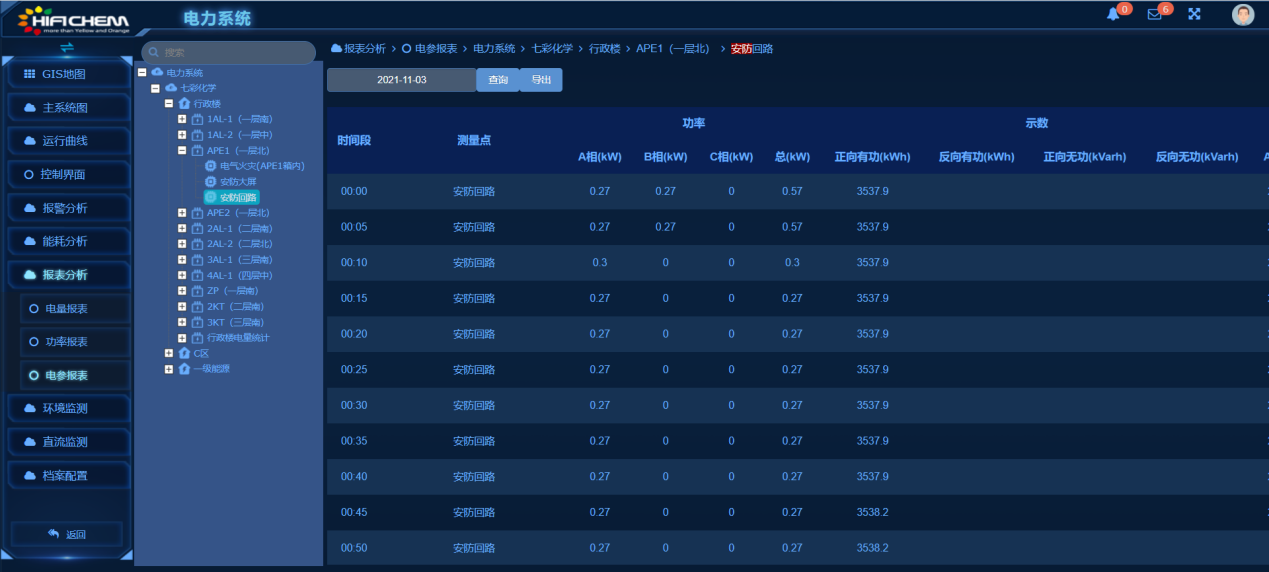Click the meter icon of 电气火灾(APE1箱内)
The image size is (1269, 572).
coord(210,166)
